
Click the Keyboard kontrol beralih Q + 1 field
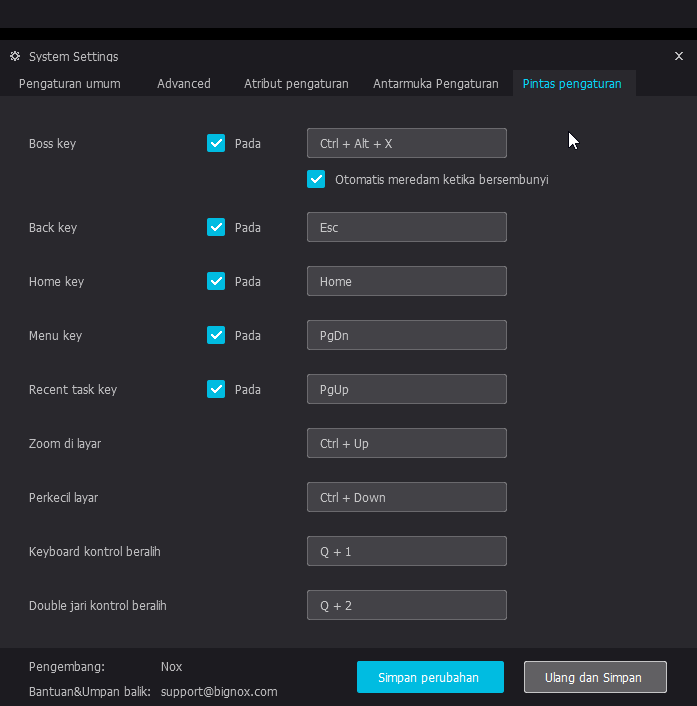coord(407,551)
